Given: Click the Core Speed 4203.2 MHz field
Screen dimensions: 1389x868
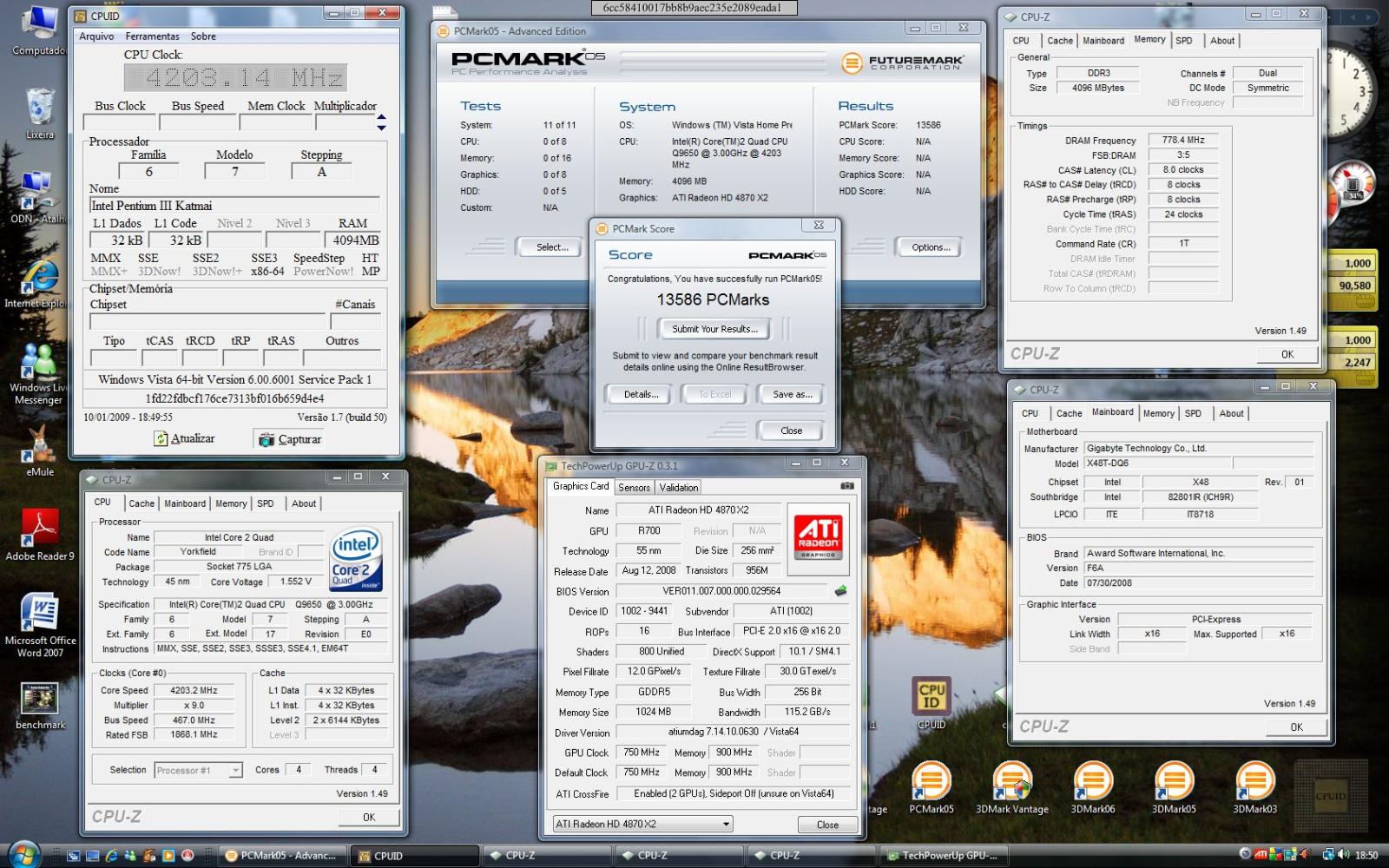Looking at the screenshot, I should pyautogui.click(x=194, y=691).
